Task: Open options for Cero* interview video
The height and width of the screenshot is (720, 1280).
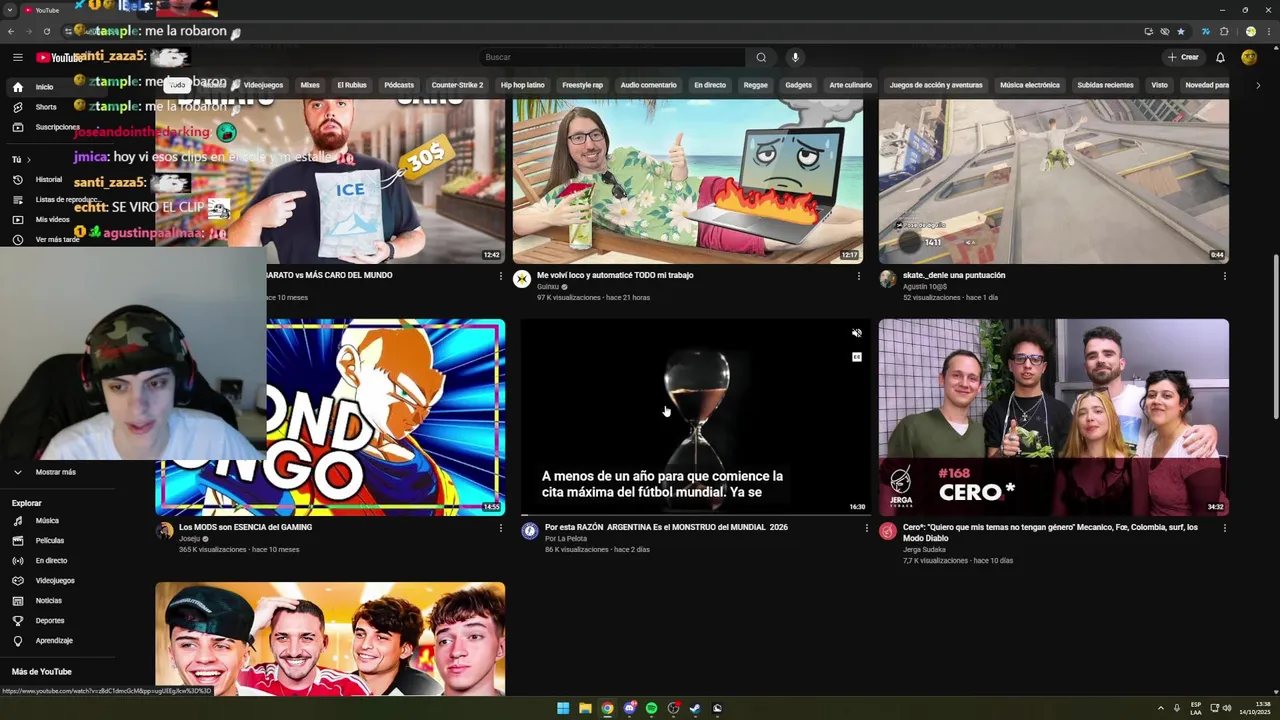Action: [1224, 528]
